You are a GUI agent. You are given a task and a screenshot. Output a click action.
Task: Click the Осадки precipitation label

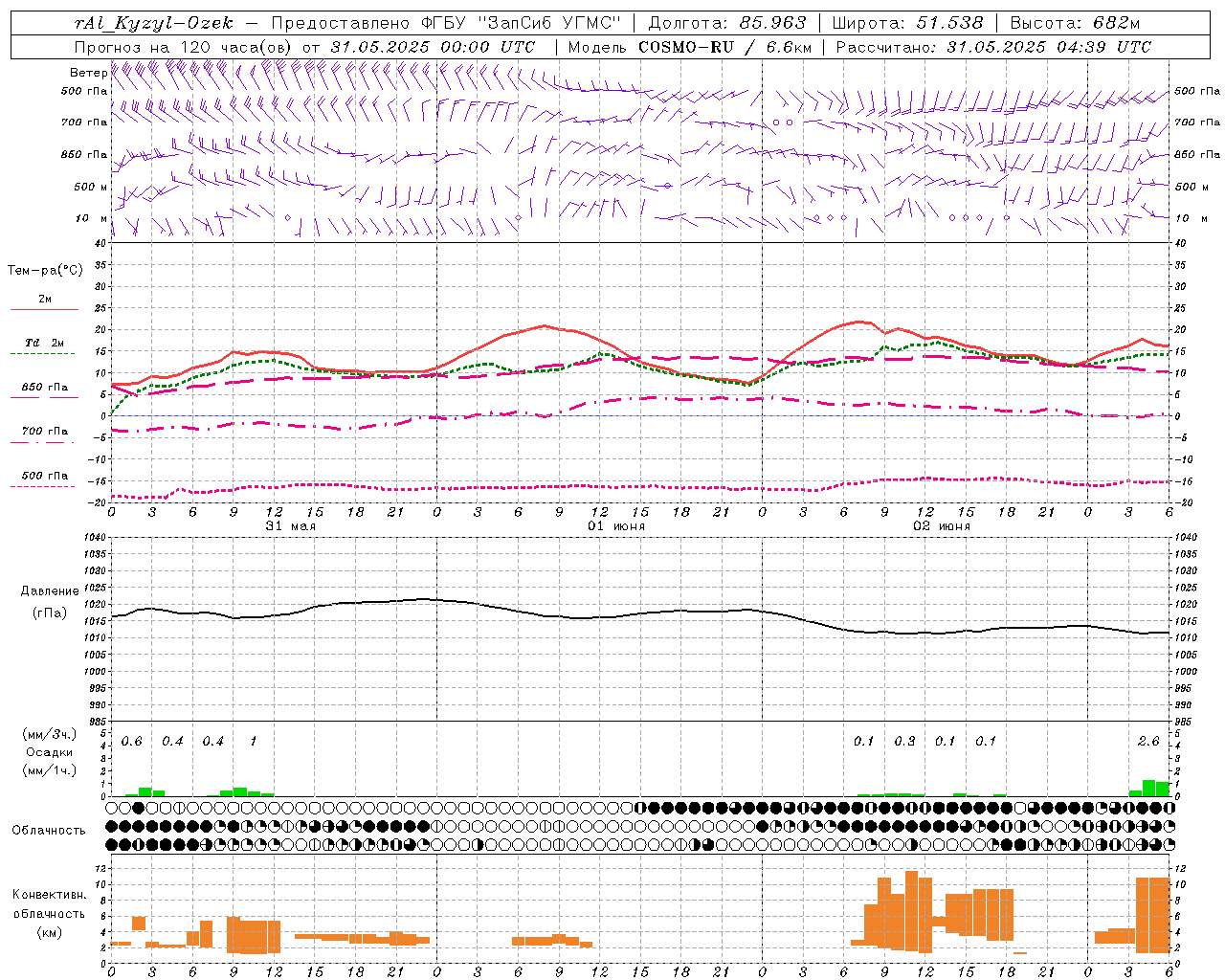coord(50,752)
